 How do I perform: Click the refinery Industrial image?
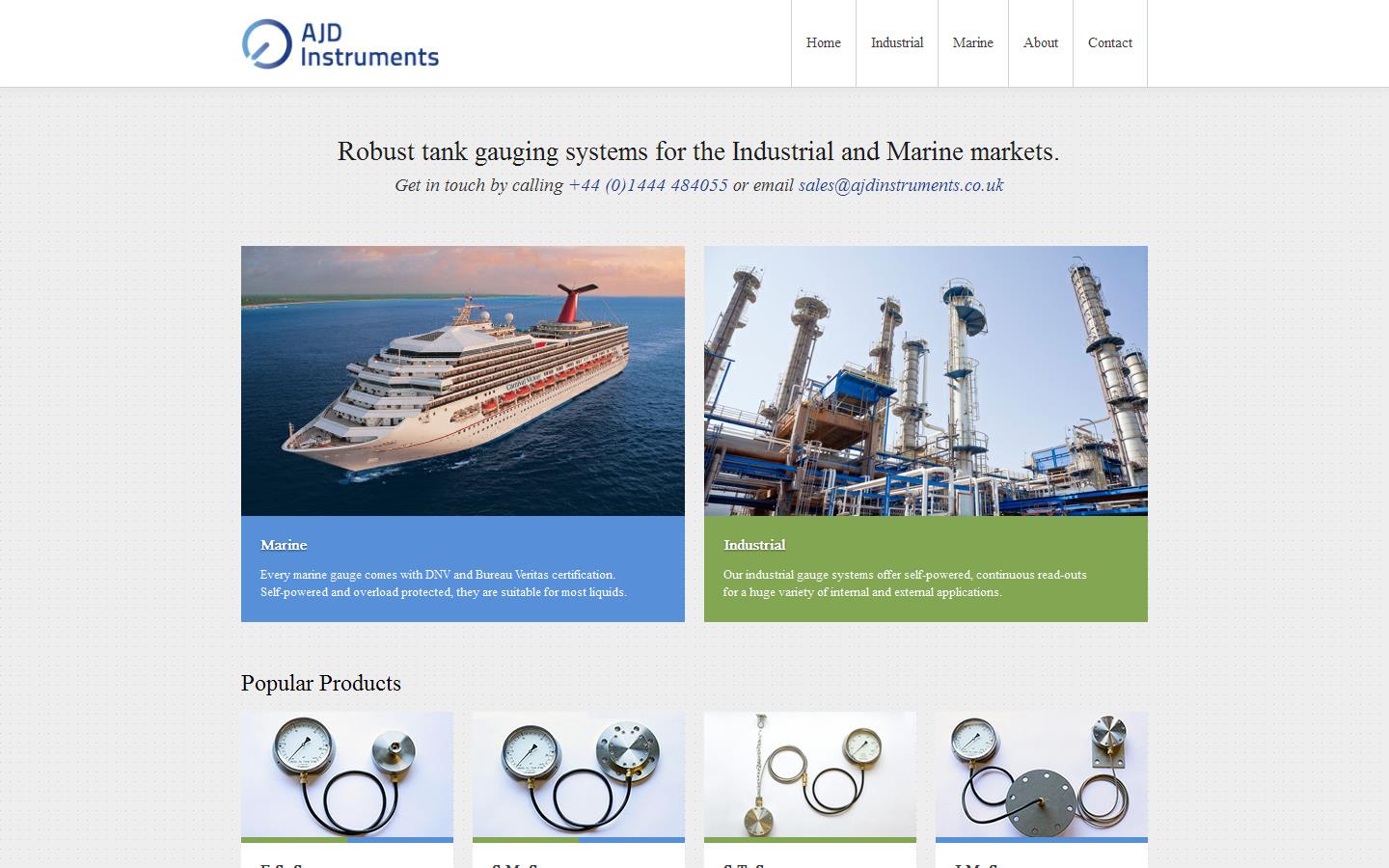click(926, 379)
